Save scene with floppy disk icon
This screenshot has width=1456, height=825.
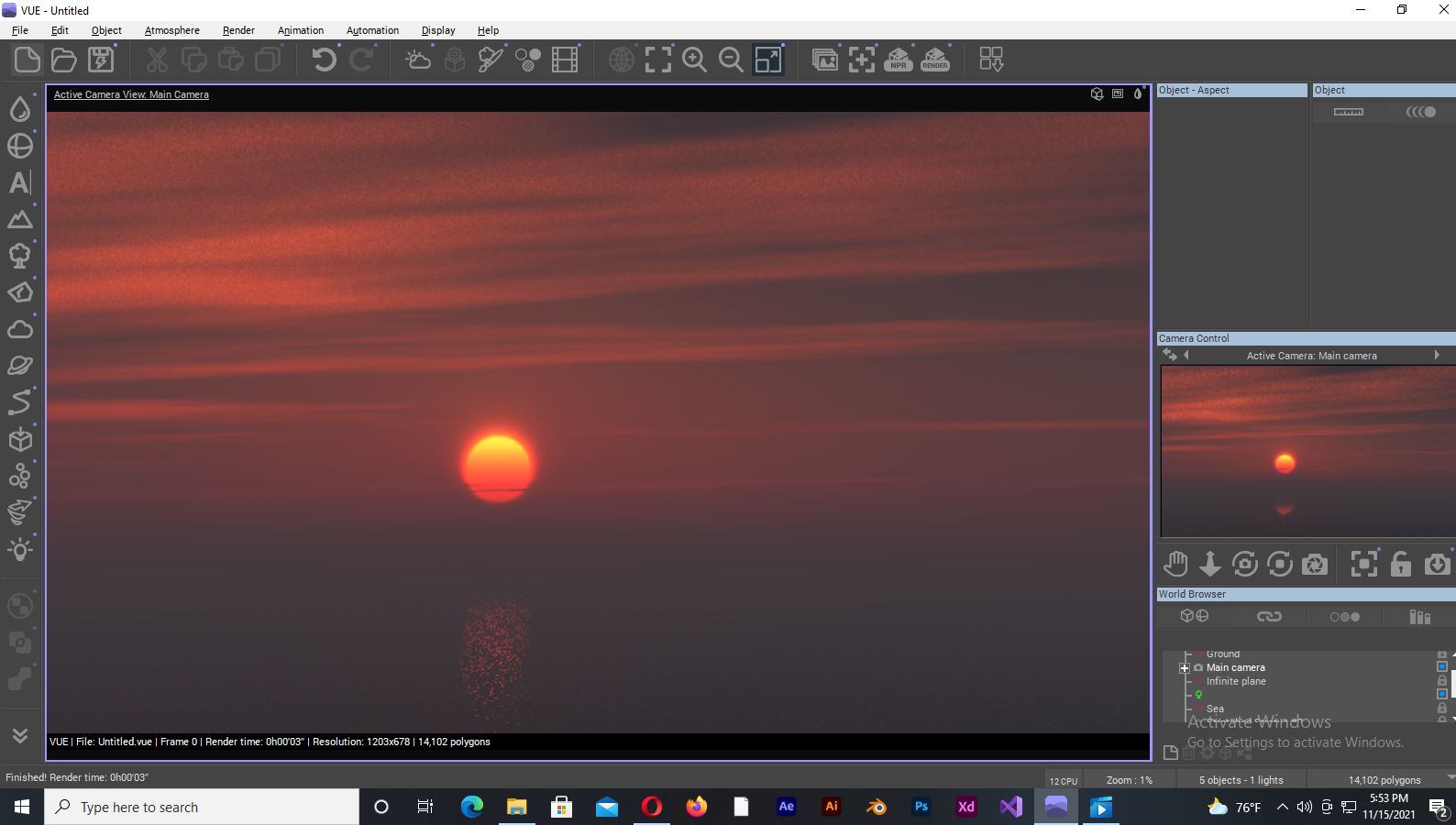(101, 60)
